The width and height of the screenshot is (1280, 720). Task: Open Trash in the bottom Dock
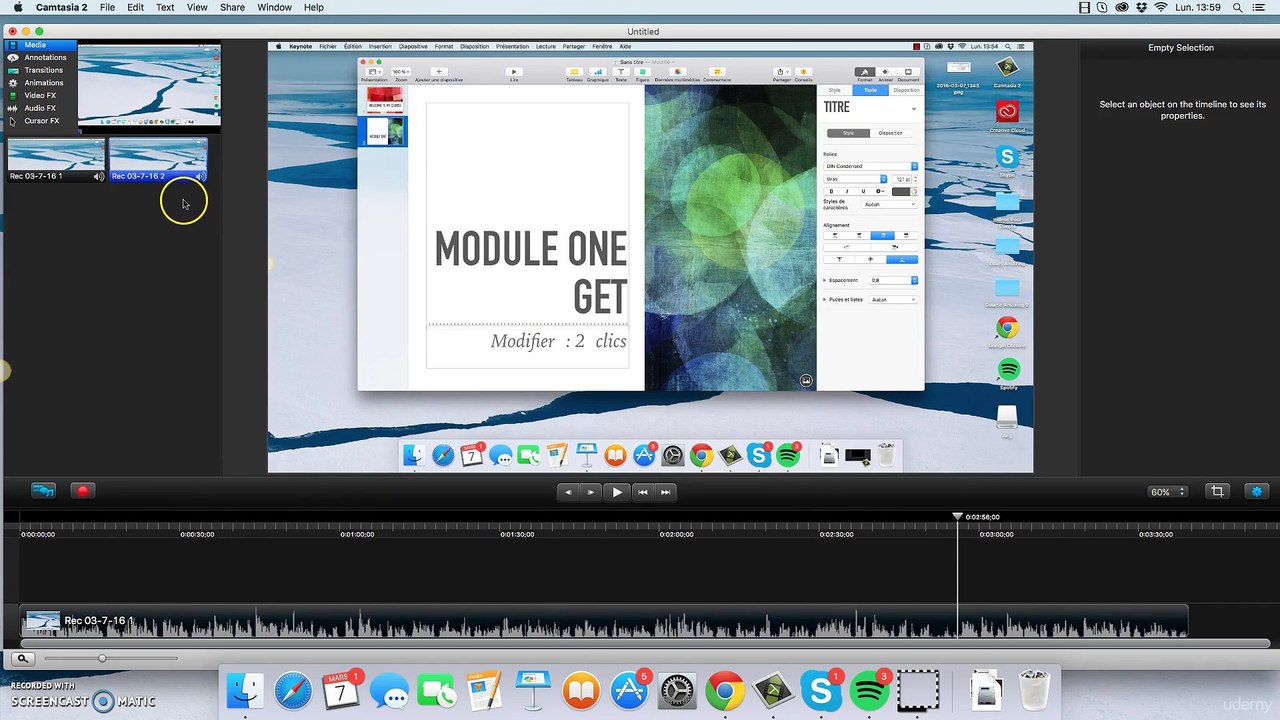coord(1034,691)
